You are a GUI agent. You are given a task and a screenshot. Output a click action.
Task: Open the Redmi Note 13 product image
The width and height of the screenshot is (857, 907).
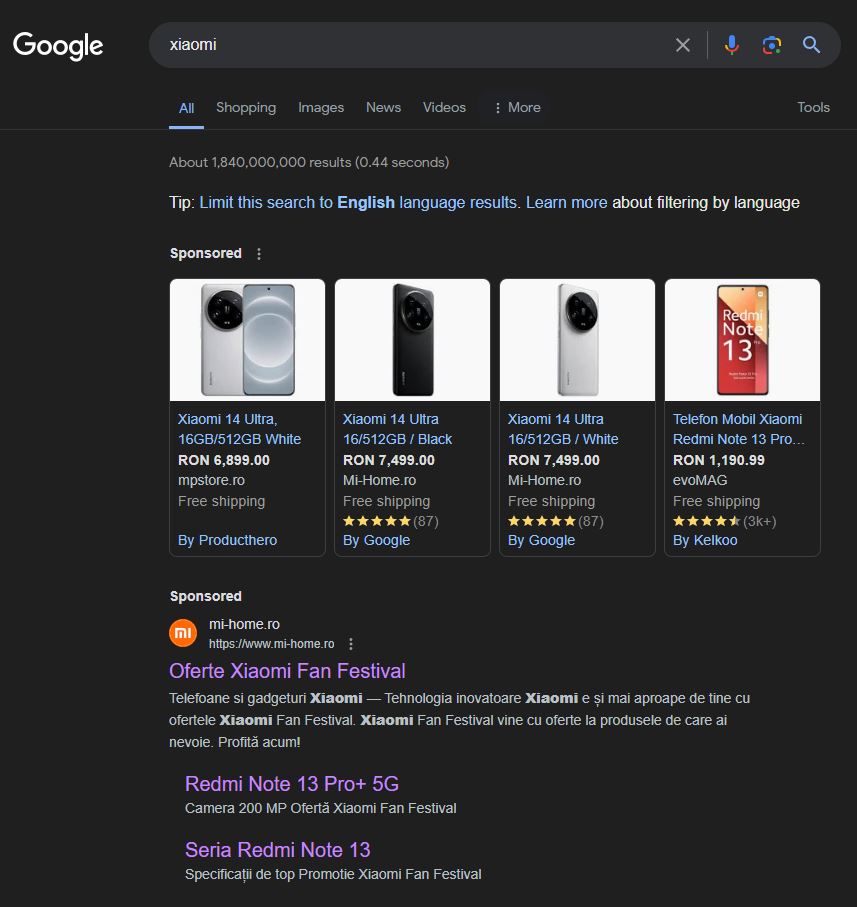coord(743,340)
